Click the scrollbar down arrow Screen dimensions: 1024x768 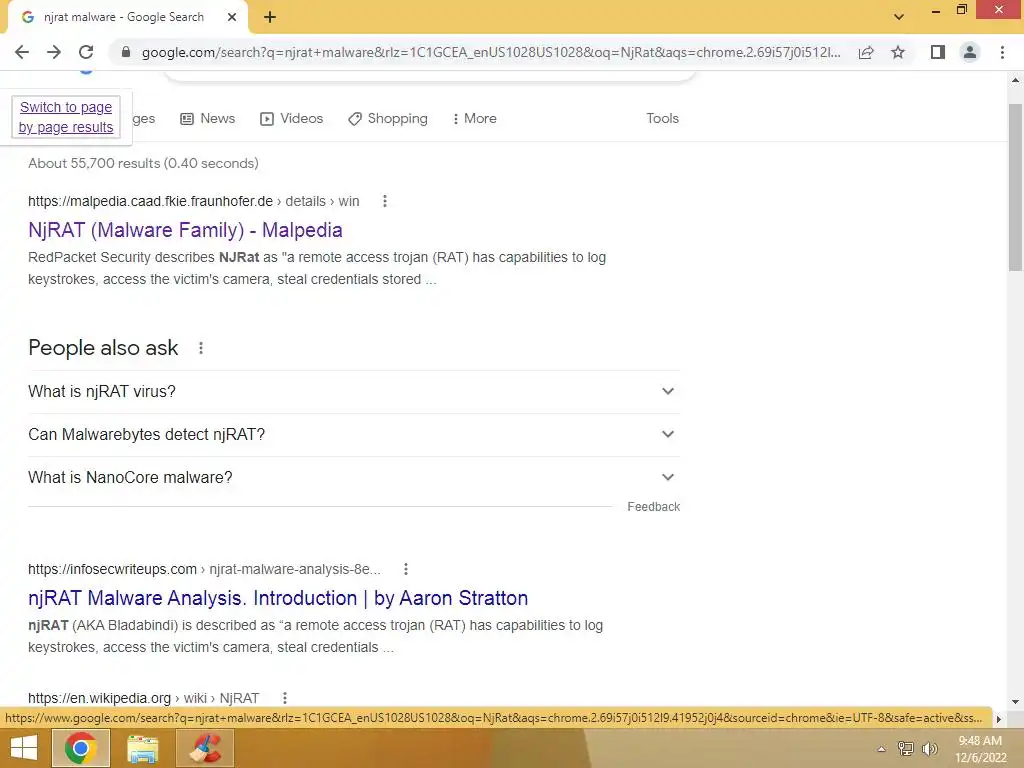1015,702
